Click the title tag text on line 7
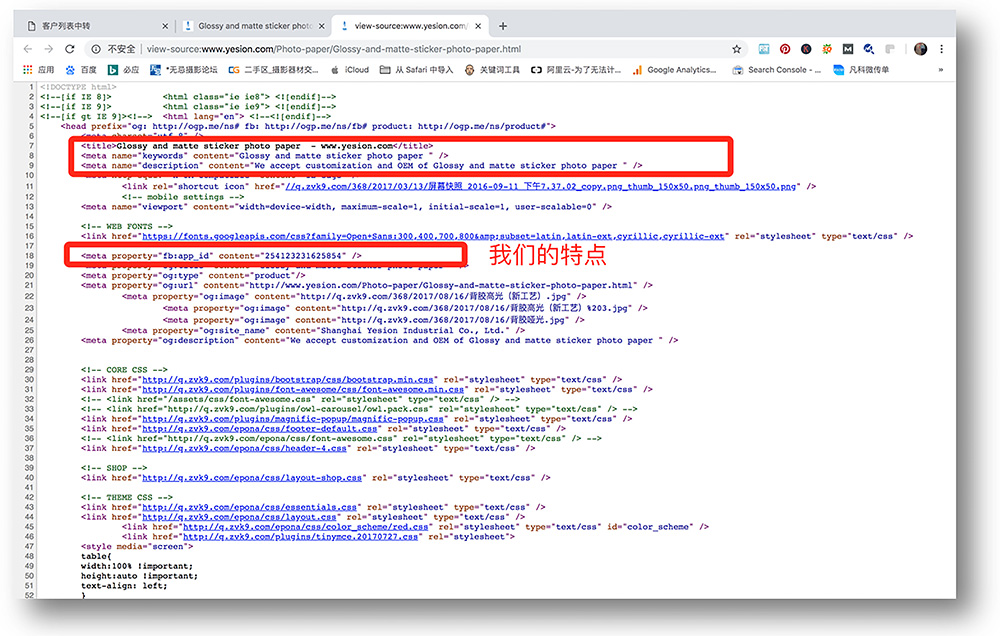The height and width of the screenshot is (636, 1000). 257,146
